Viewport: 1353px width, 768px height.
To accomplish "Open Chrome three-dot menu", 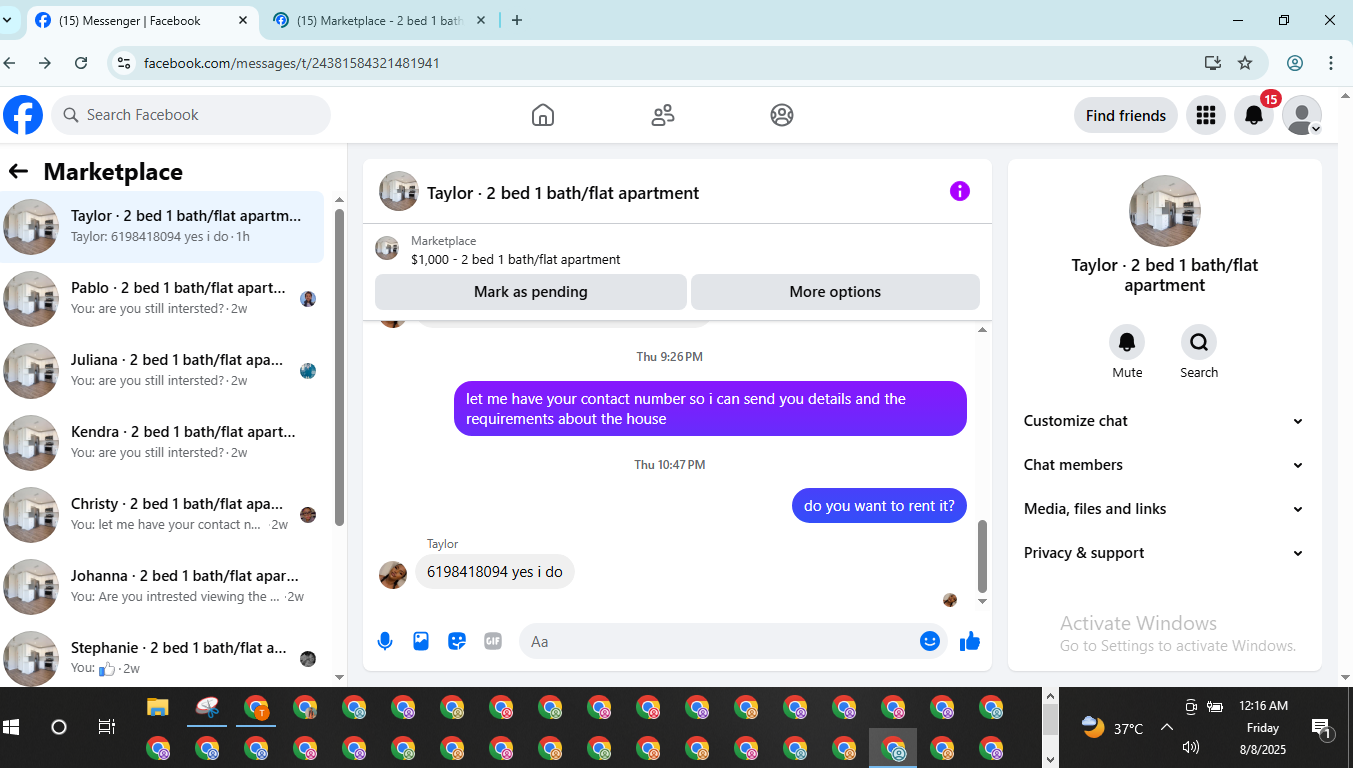I will [1331, 63].
